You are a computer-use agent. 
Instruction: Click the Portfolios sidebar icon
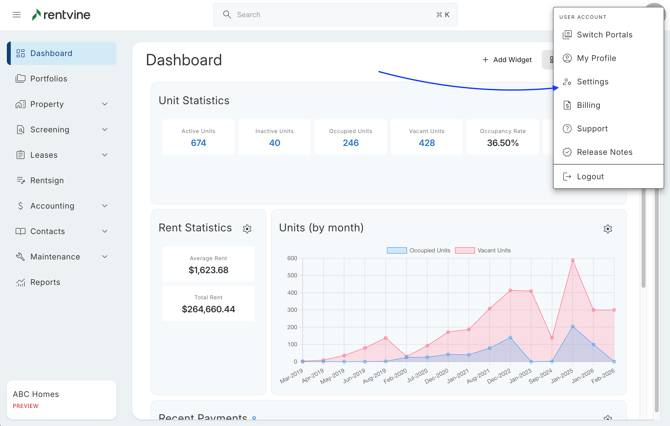pyautogui.click(x=20, y=79)
